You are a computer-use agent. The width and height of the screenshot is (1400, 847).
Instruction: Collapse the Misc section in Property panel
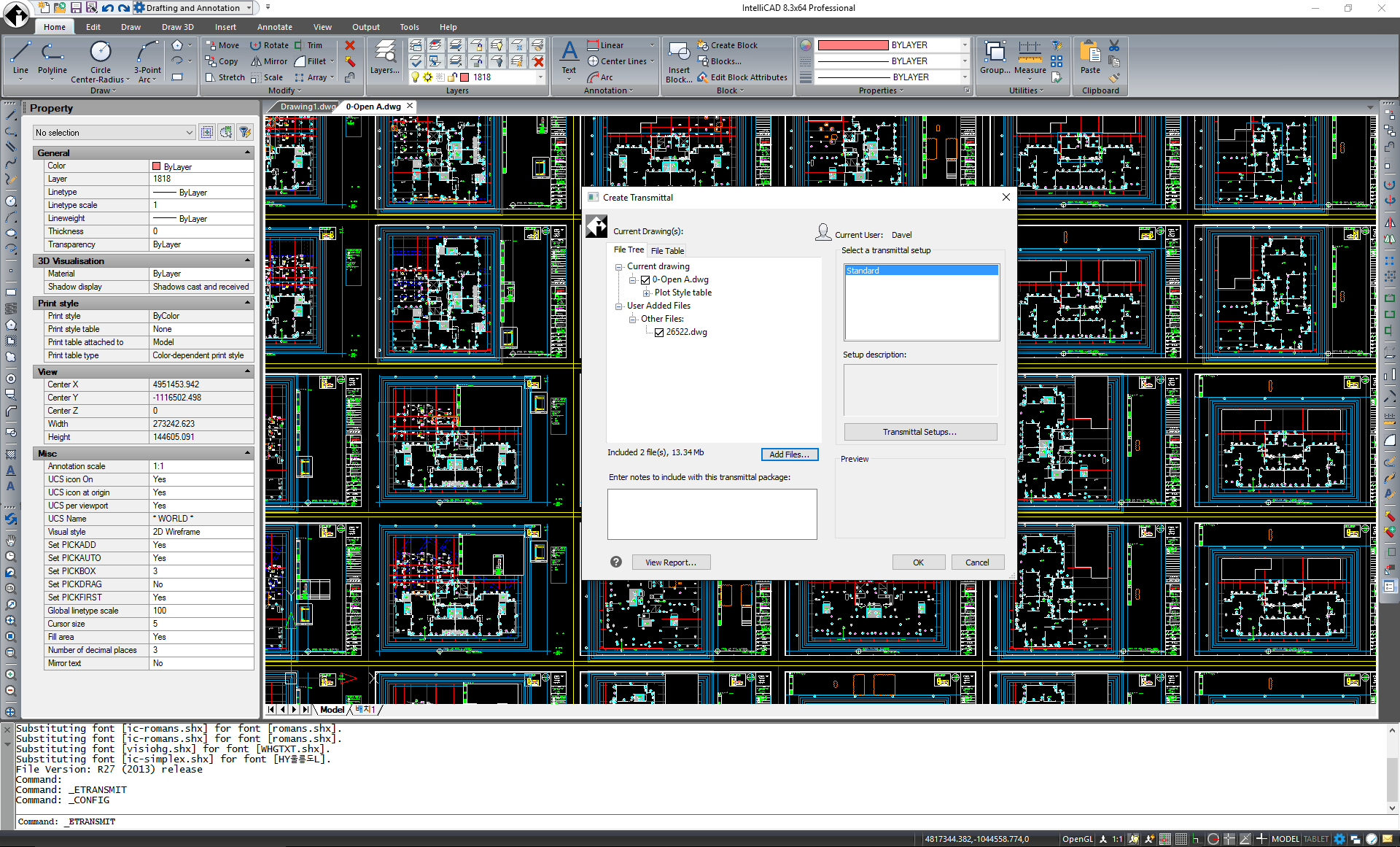pos(248,453)
